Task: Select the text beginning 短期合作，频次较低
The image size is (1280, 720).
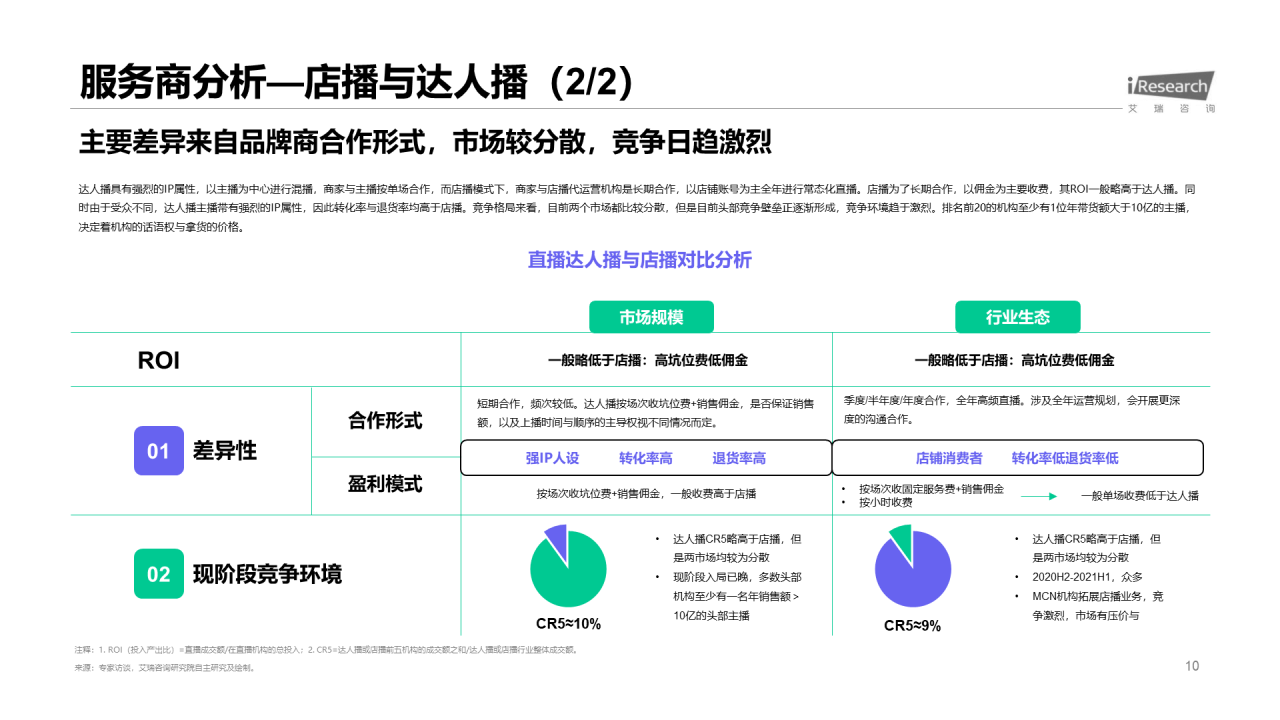Action: 647,412
